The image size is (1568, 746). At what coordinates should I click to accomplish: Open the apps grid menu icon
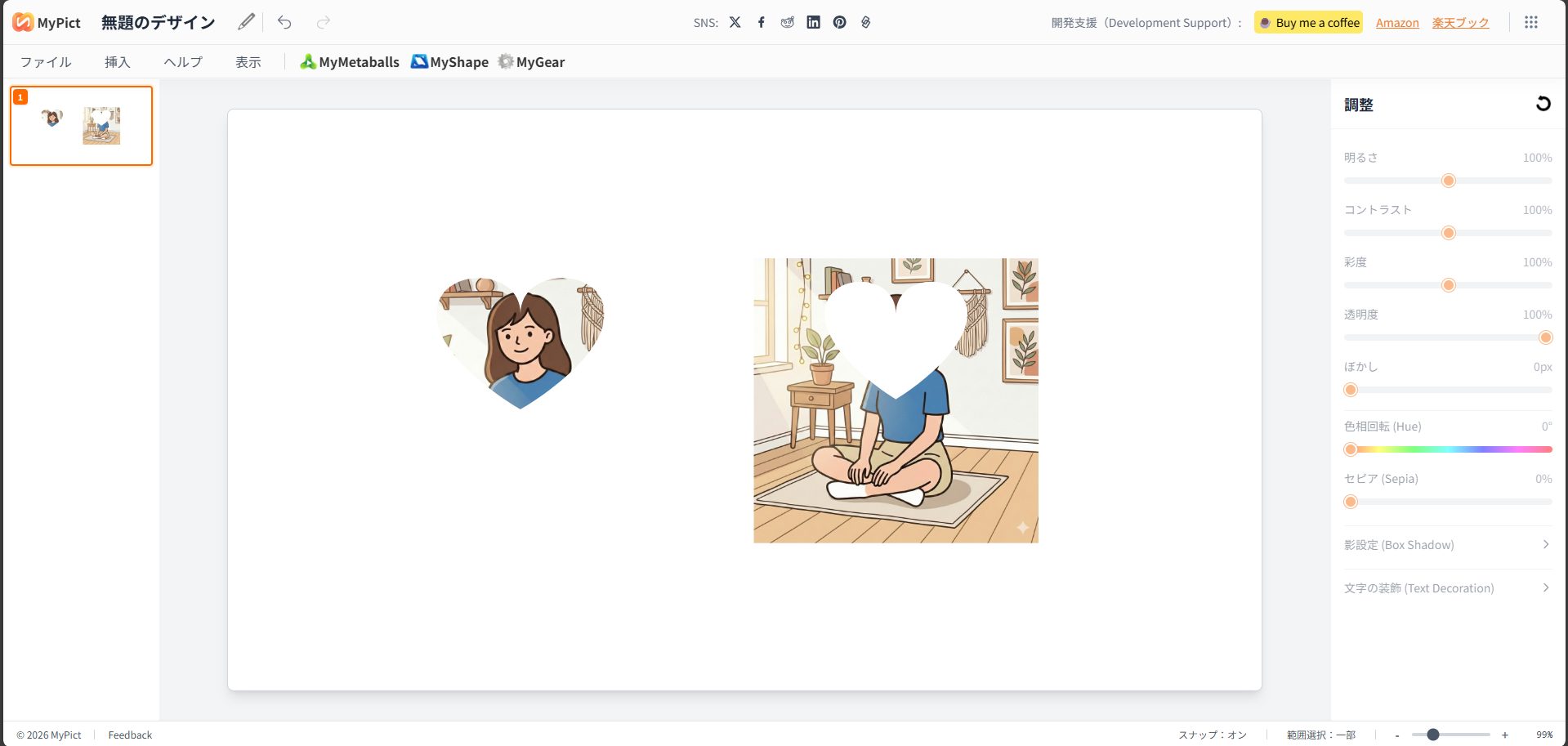pyautogui.click(x=1531, y=22)
